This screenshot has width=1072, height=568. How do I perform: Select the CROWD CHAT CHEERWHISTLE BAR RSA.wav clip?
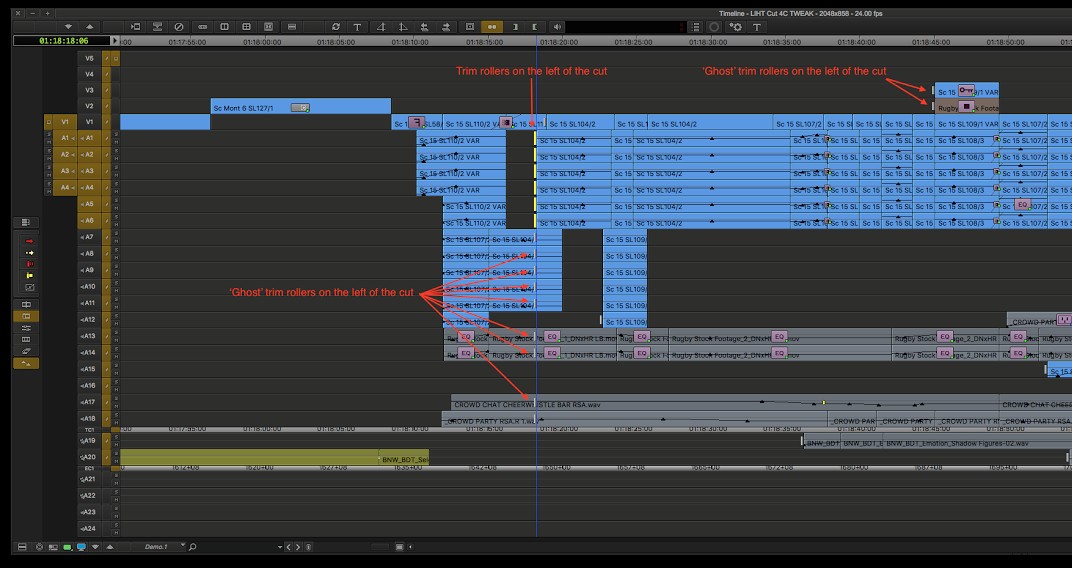click(x=725, y=404)
